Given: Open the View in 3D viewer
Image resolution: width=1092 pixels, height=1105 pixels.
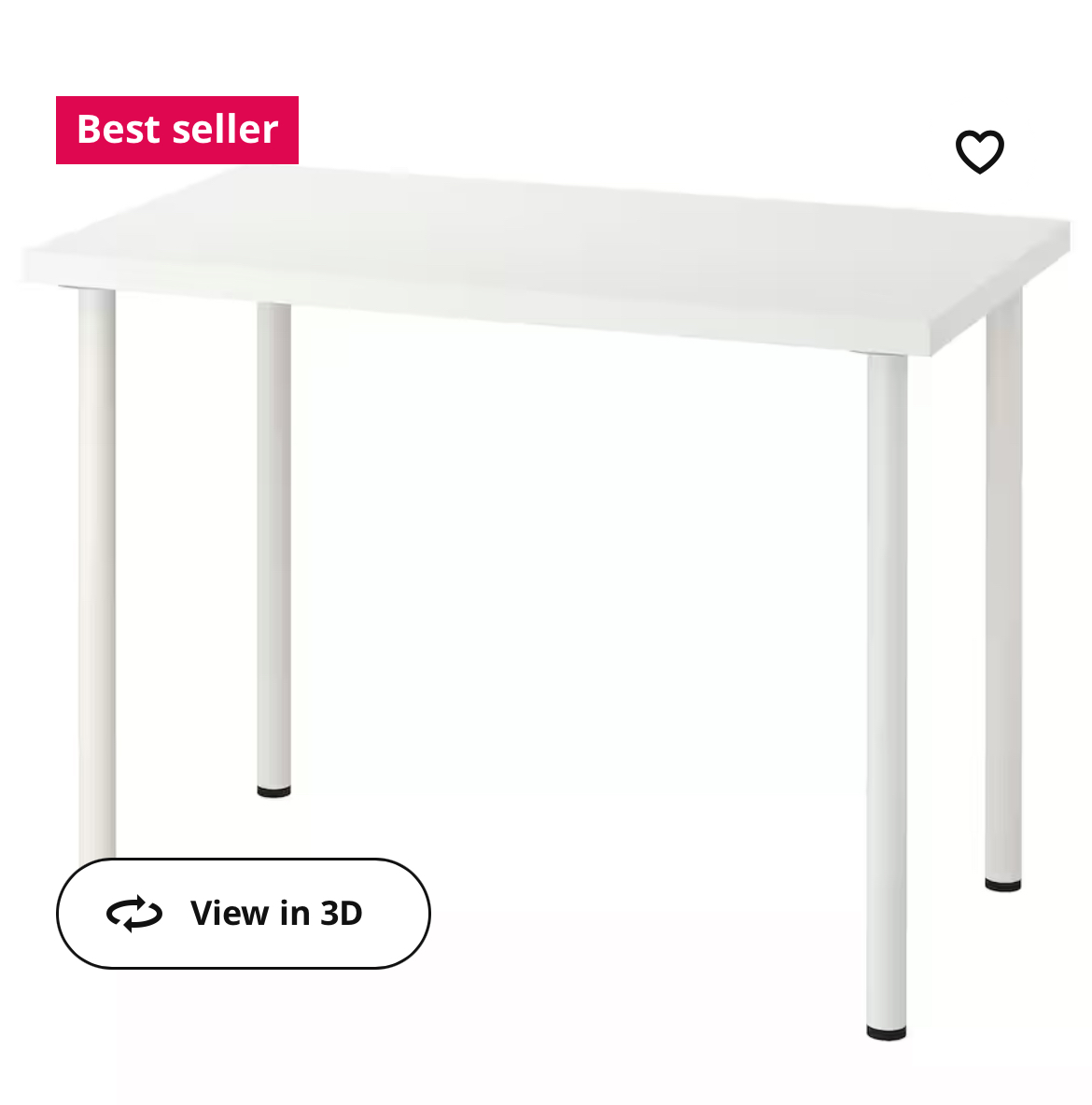Looking at the screenshot, I should (x=244, y=914).
